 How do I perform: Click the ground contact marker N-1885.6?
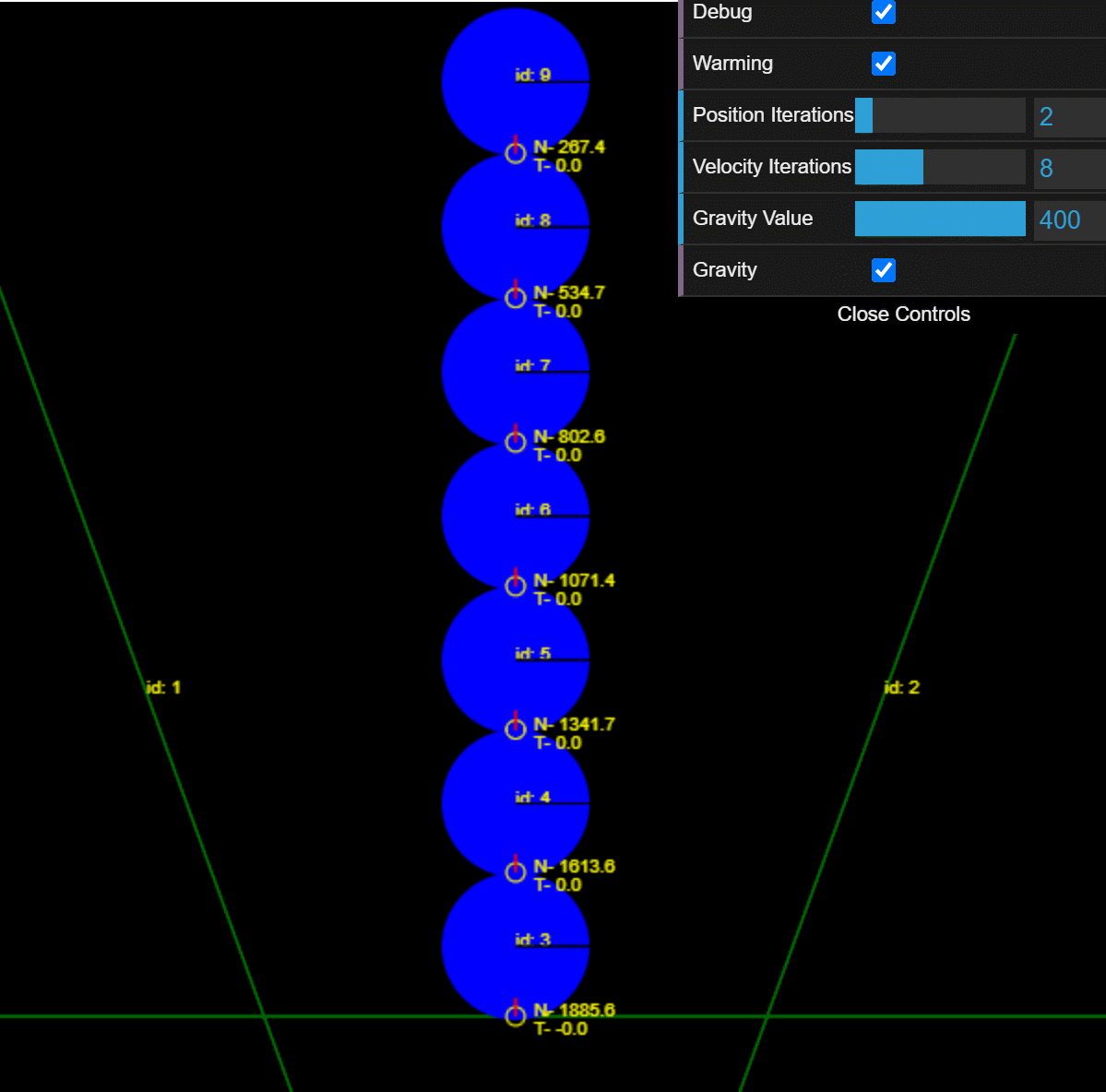[x=516, y=1015]
